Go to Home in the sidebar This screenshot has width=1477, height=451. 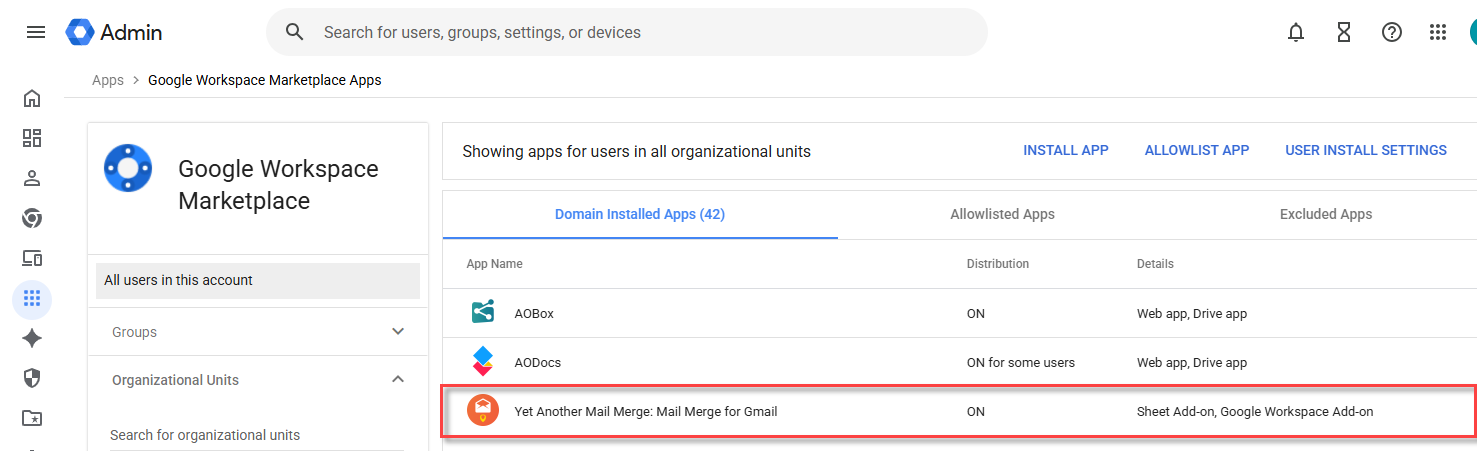32,98
